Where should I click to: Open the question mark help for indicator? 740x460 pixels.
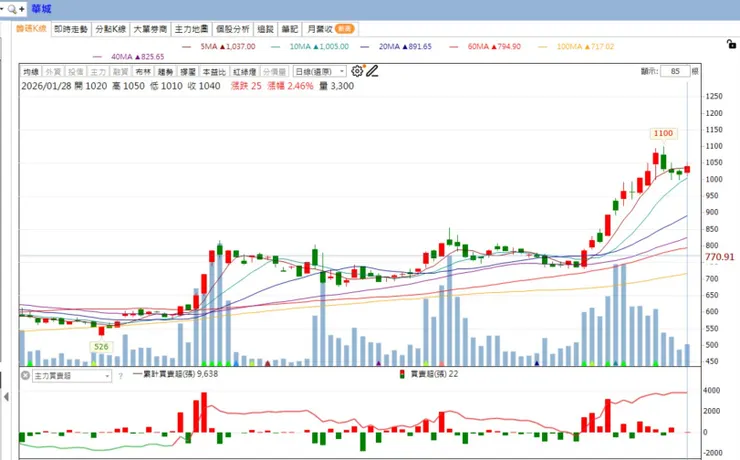tap(120, 376)
